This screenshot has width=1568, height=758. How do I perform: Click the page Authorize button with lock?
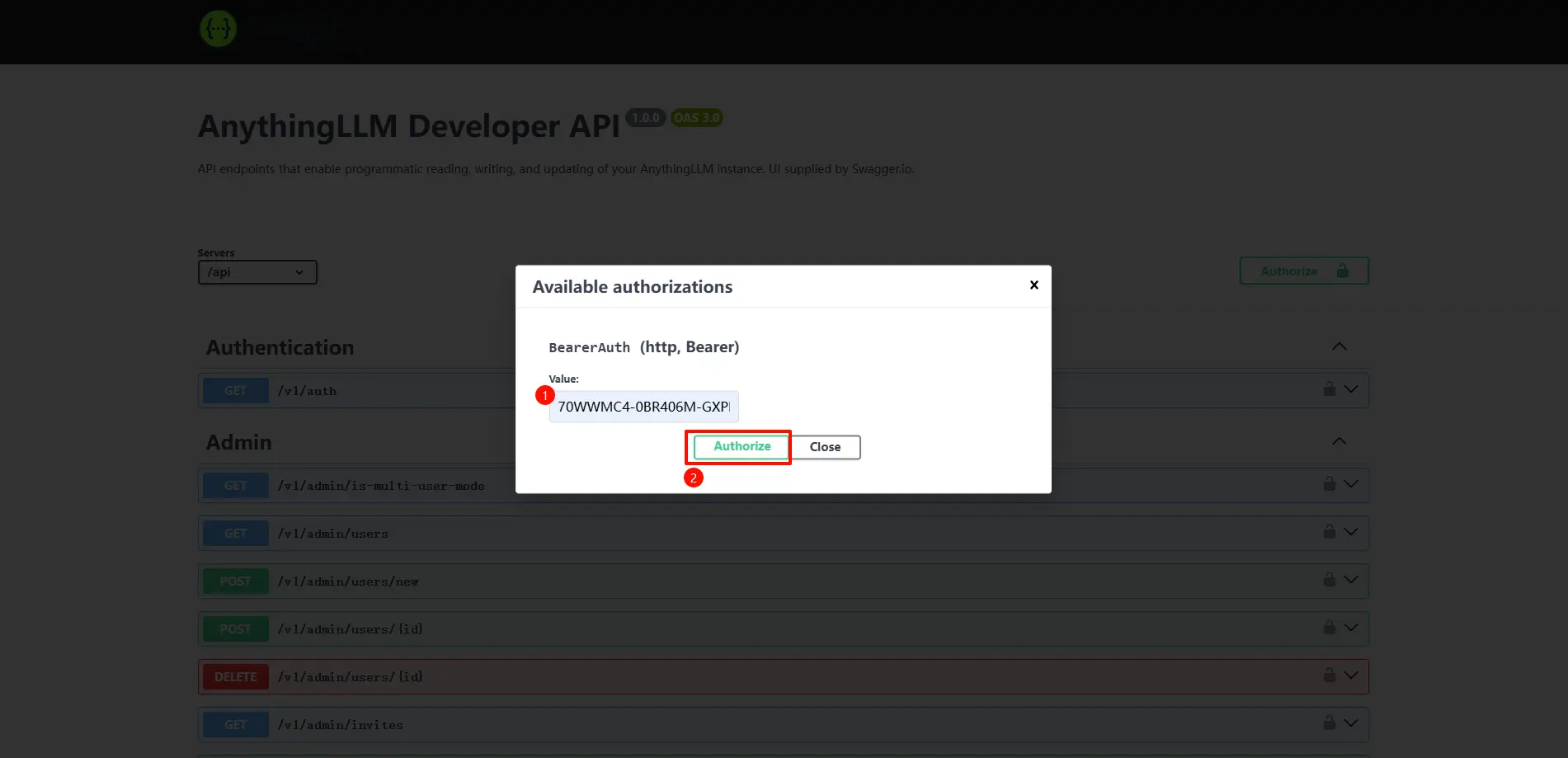(x=1303, y=271)
